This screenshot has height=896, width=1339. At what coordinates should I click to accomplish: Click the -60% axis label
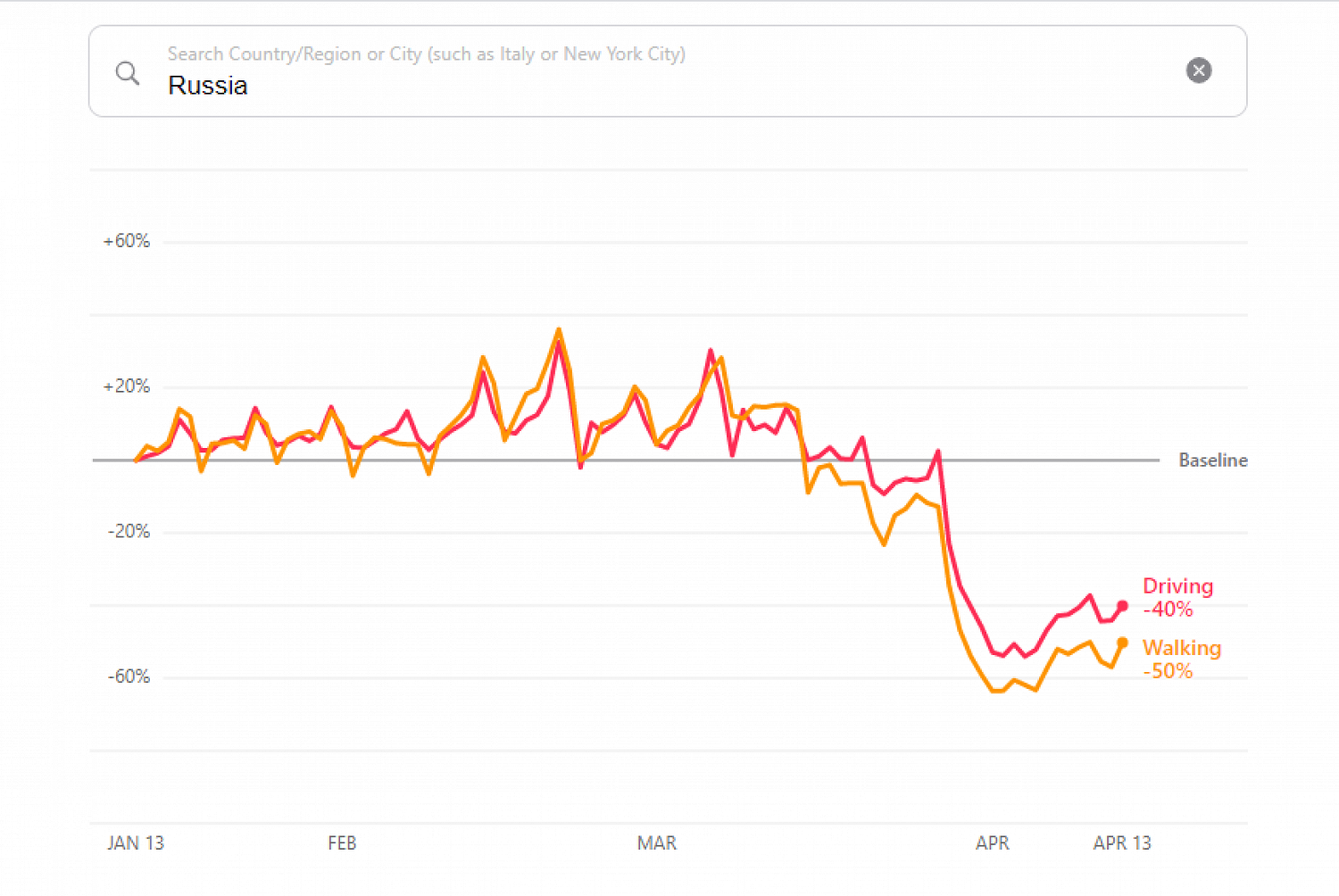[129, 676]
